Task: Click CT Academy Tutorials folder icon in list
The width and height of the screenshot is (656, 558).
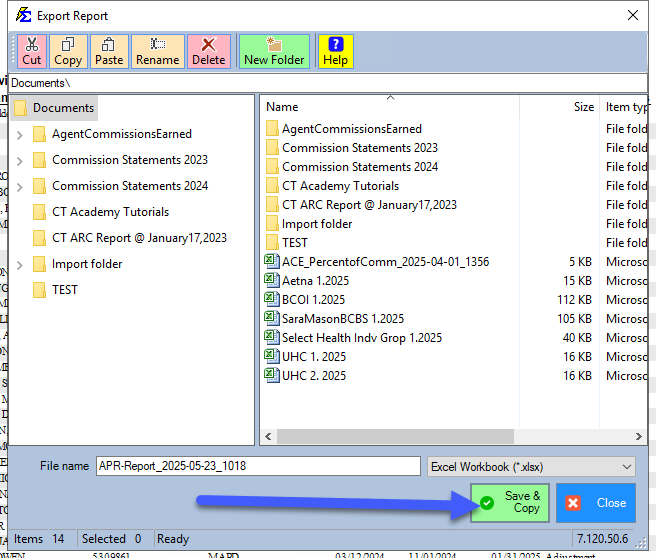Action: click(x=272, y=185)
